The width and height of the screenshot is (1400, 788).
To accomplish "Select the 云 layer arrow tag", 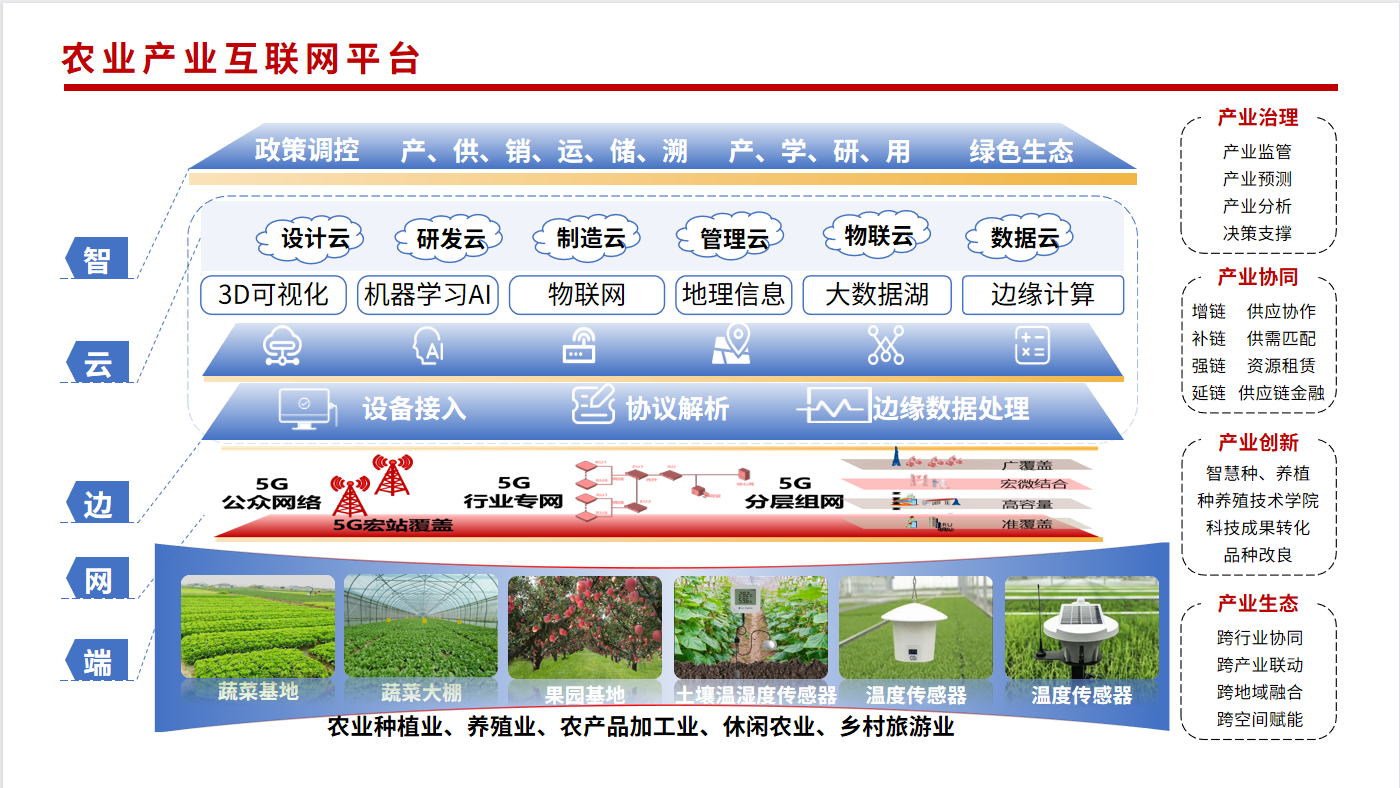I will click(x=96, y=362).
